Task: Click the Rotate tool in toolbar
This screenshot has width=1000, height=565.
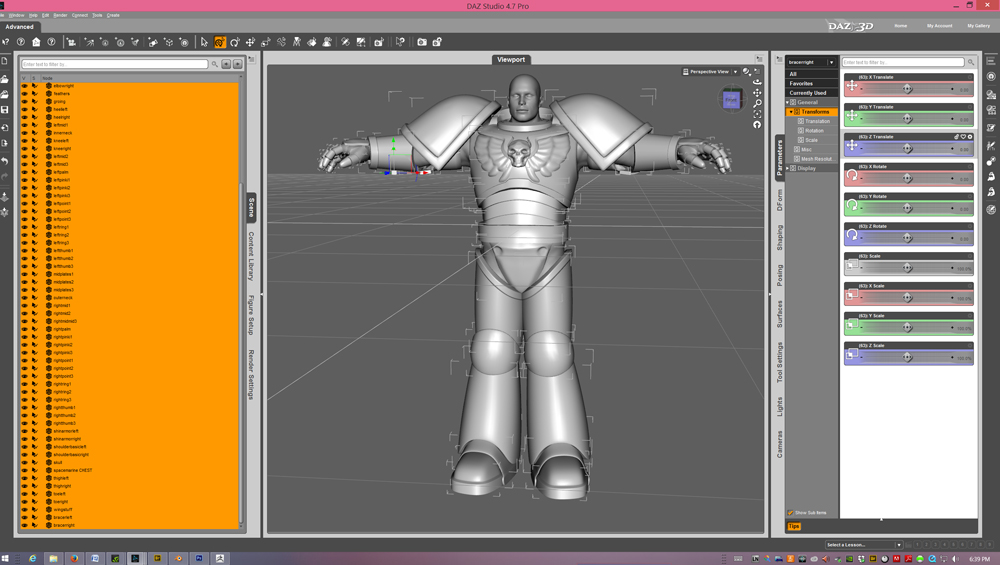Action: tap(235, 43)
